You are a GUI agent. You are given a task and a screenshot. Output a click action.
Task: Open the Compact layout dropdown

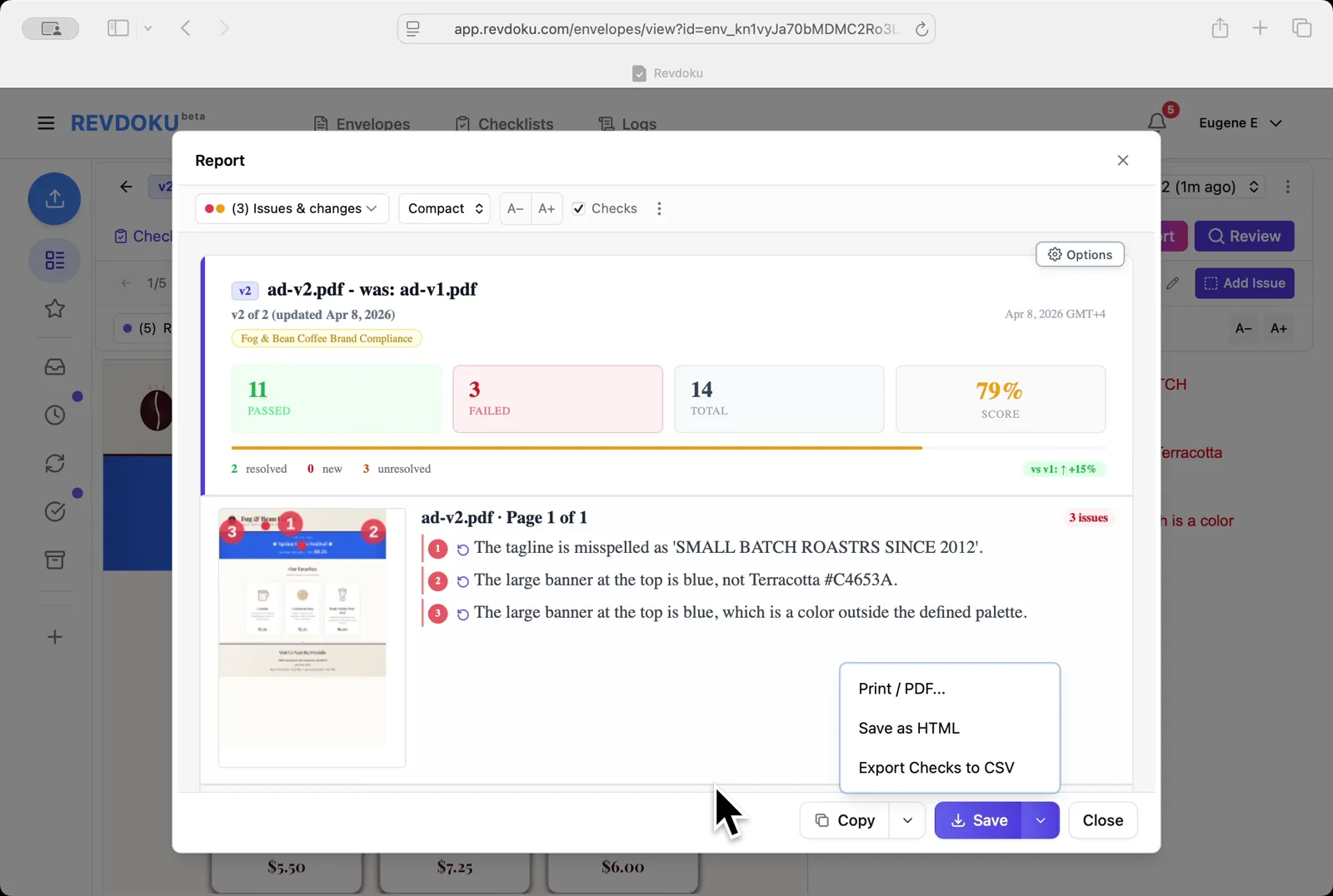coord(445,209)
